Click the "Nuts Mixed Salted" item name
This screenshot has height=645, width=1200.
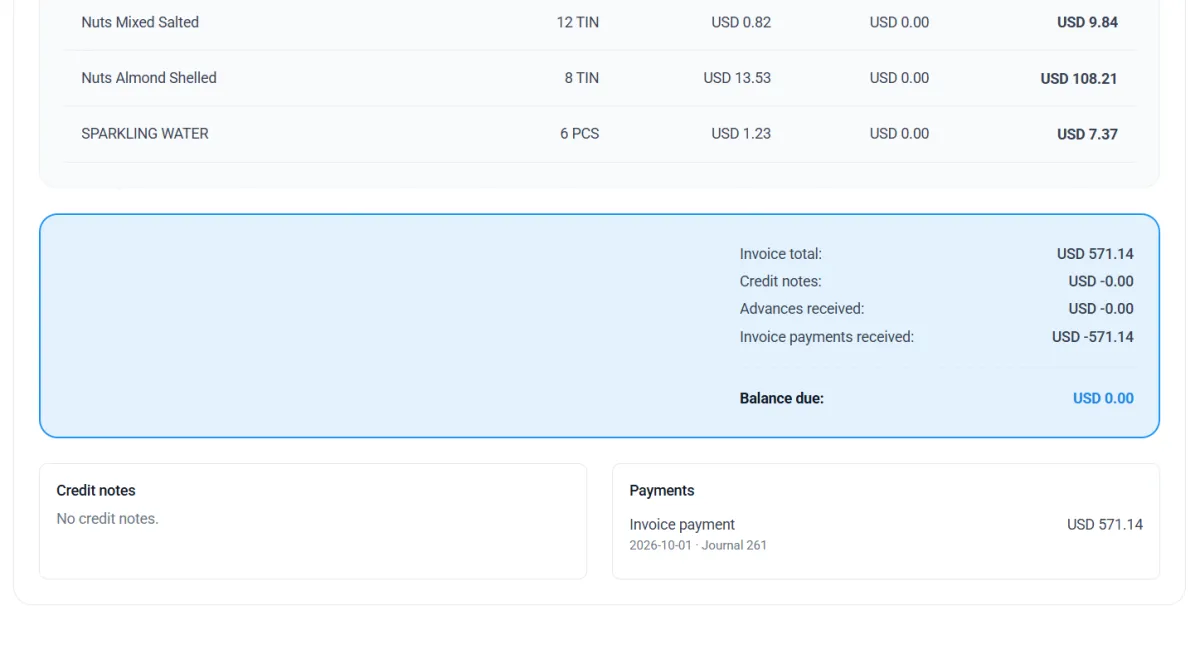pos(140,22)
